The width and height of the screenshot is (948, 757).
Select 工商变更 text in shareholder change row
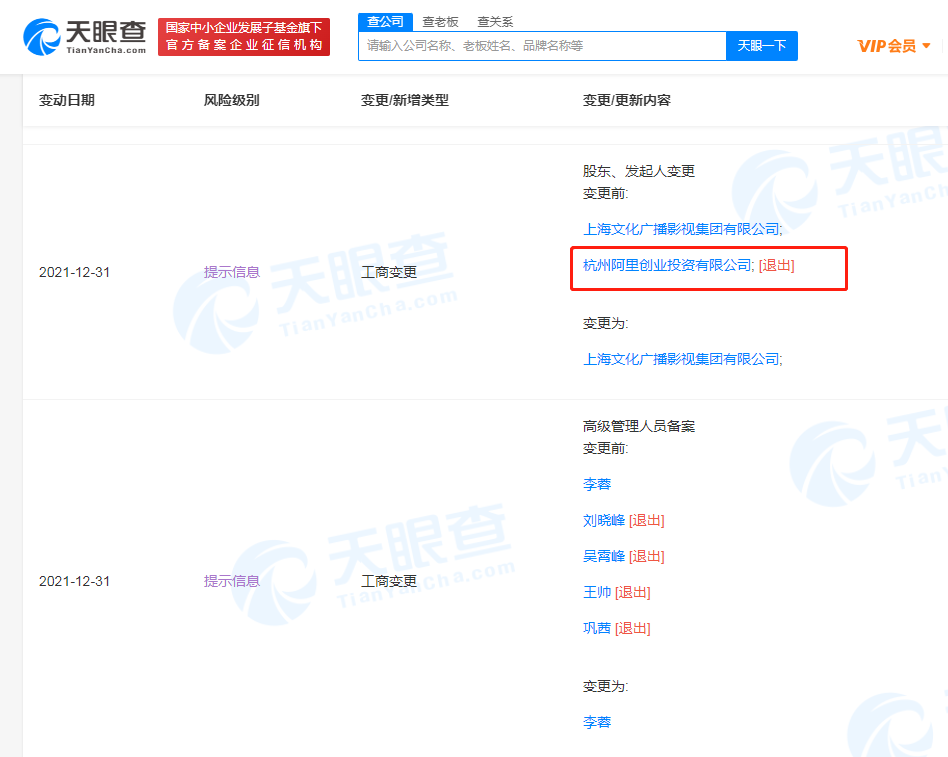[x=389, y=272]
